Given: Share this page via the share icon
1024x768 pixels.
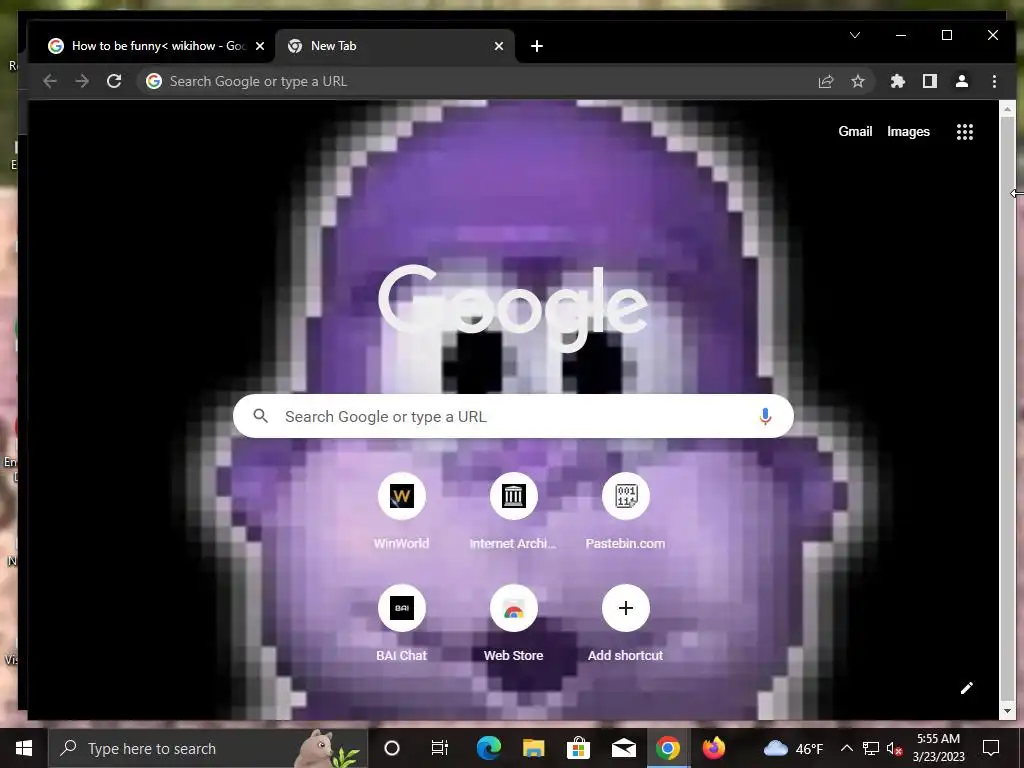Looking at the screenshot, I should 825,81.
